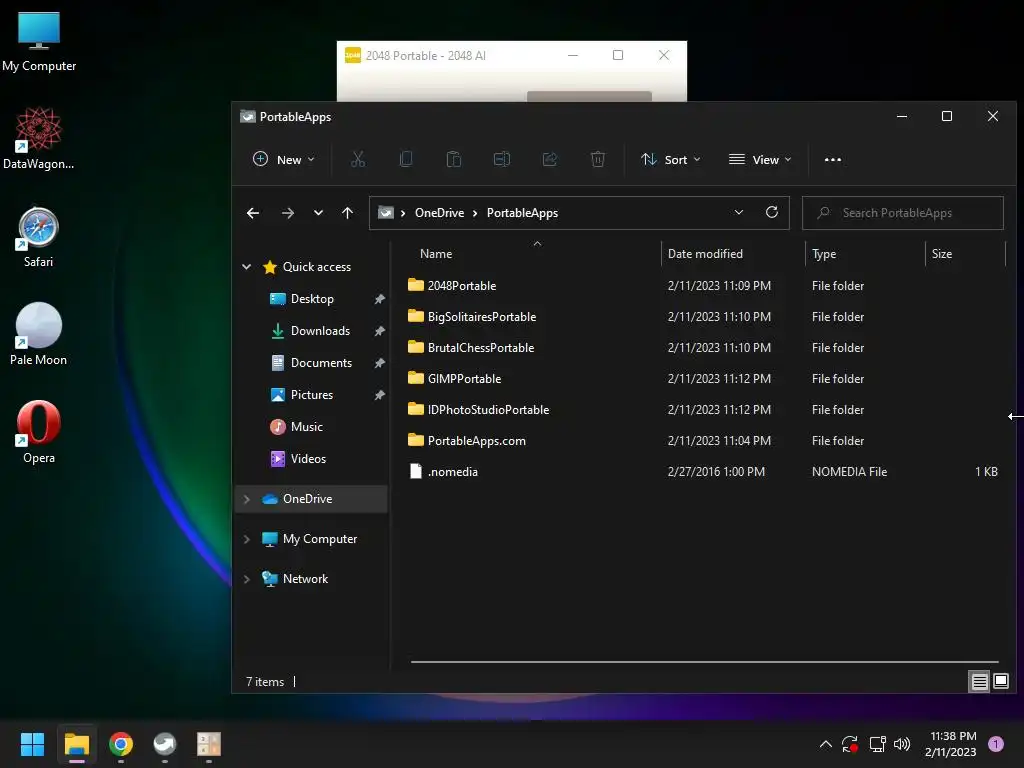The image size is (1024, 768).
Task: Launch Safari from the desktop
Action: [x=39, y=237]
